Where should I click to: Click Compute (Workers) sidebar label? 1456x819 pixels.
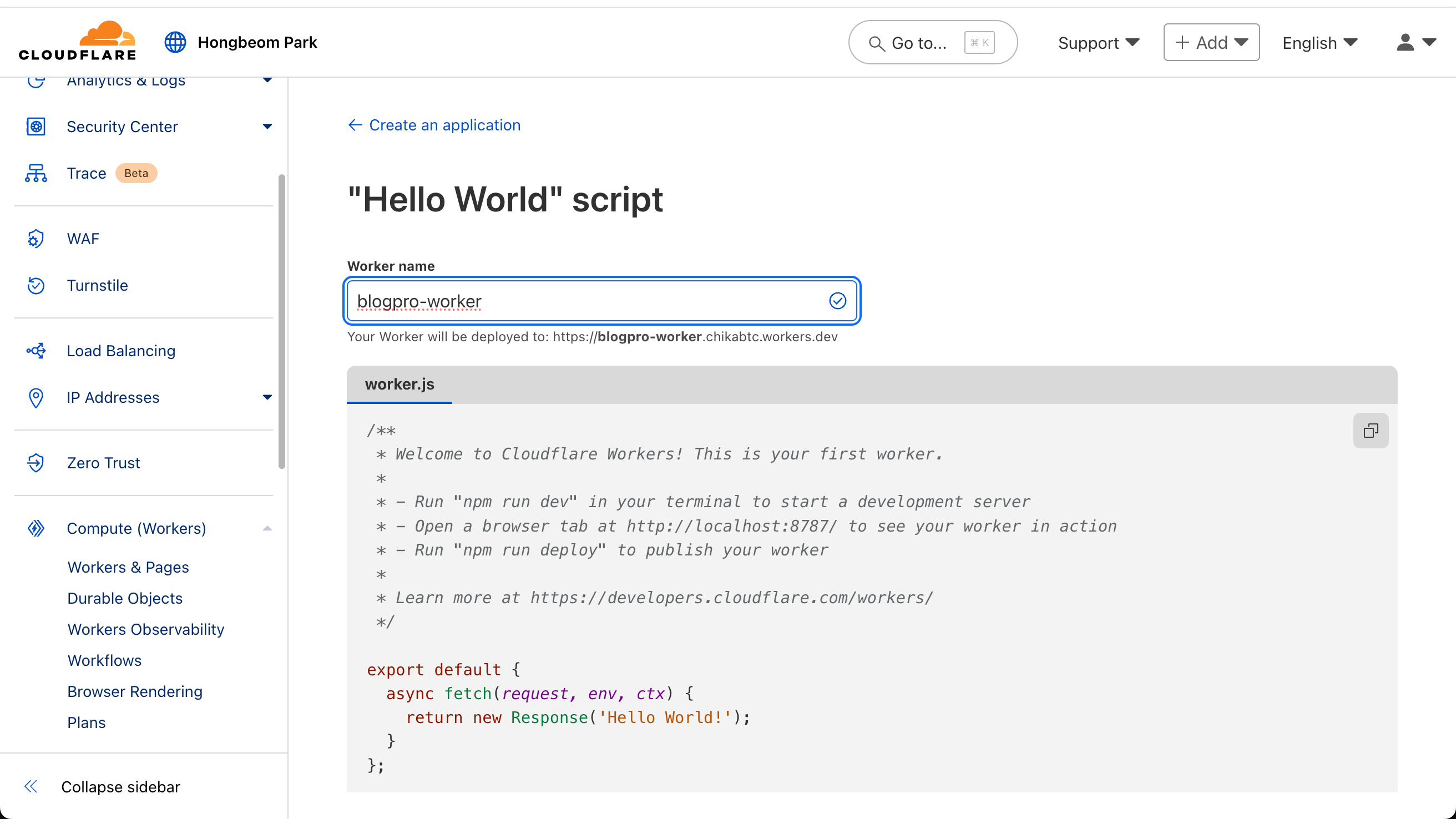point(136,528)
